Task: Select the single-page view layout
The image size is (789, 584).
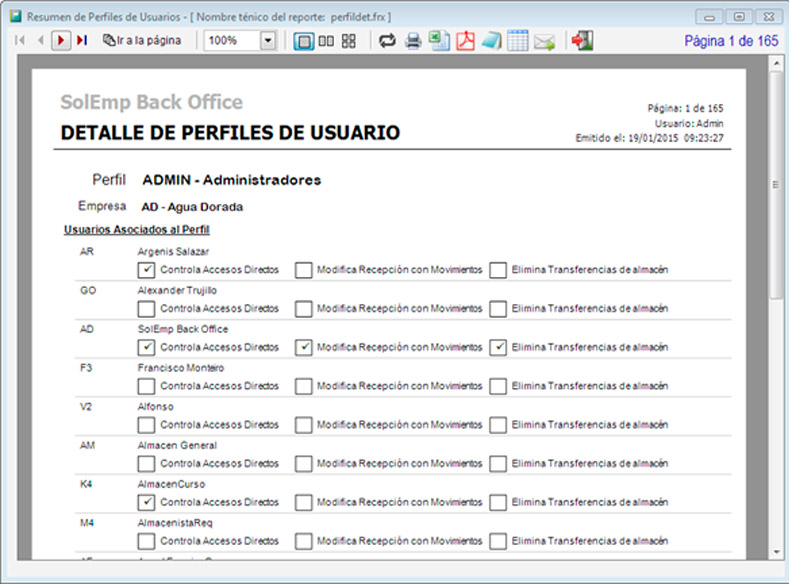Action: click(x=304, y=41)
